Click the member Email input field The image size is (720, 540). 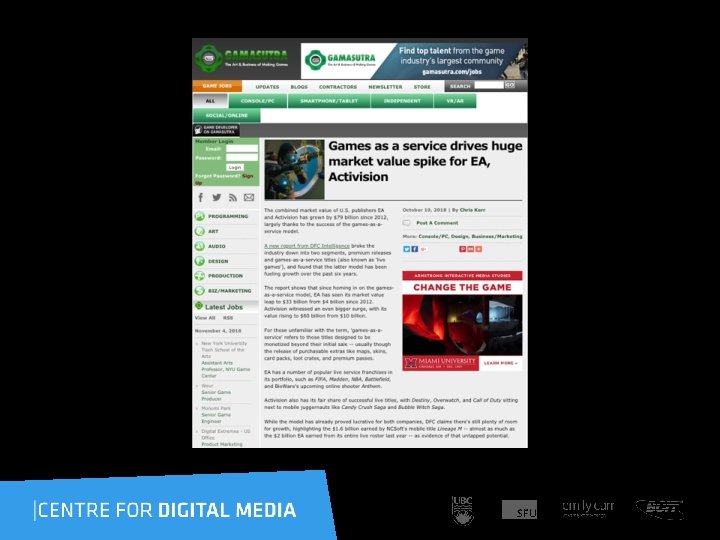click(x=242, y=149)
